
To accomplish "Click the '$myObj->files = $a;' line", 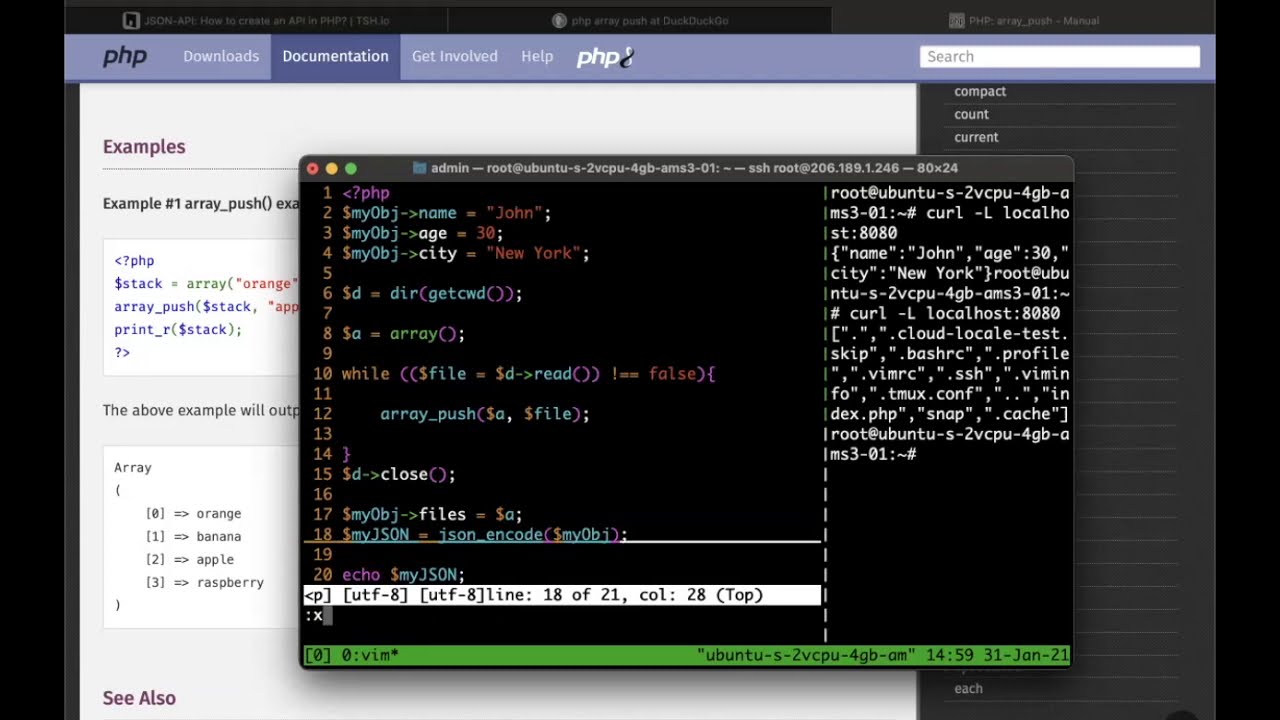I will coord(432,514).
